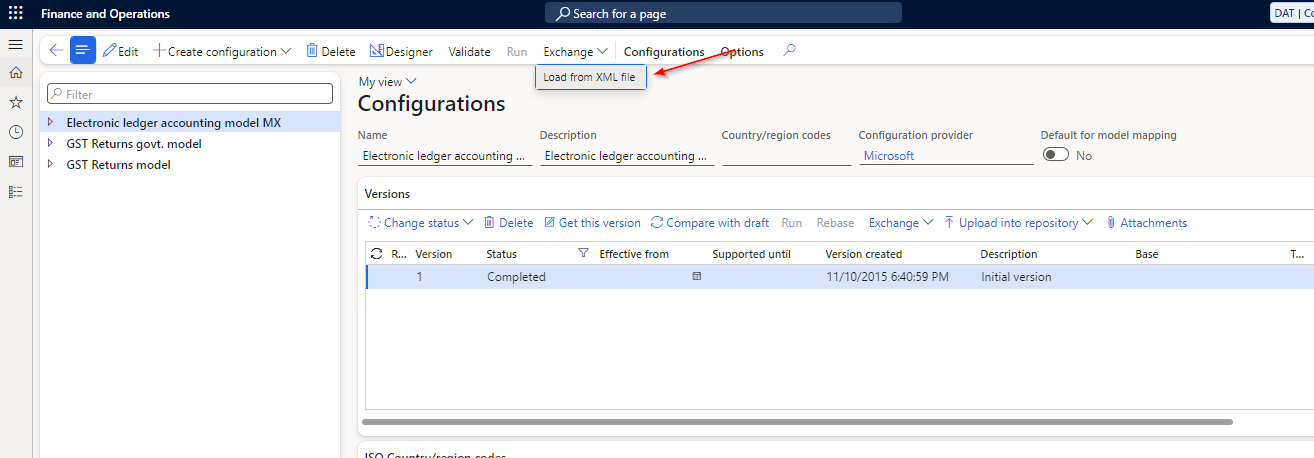
Task: Click the back arrow in action pane
Action: 56,51
